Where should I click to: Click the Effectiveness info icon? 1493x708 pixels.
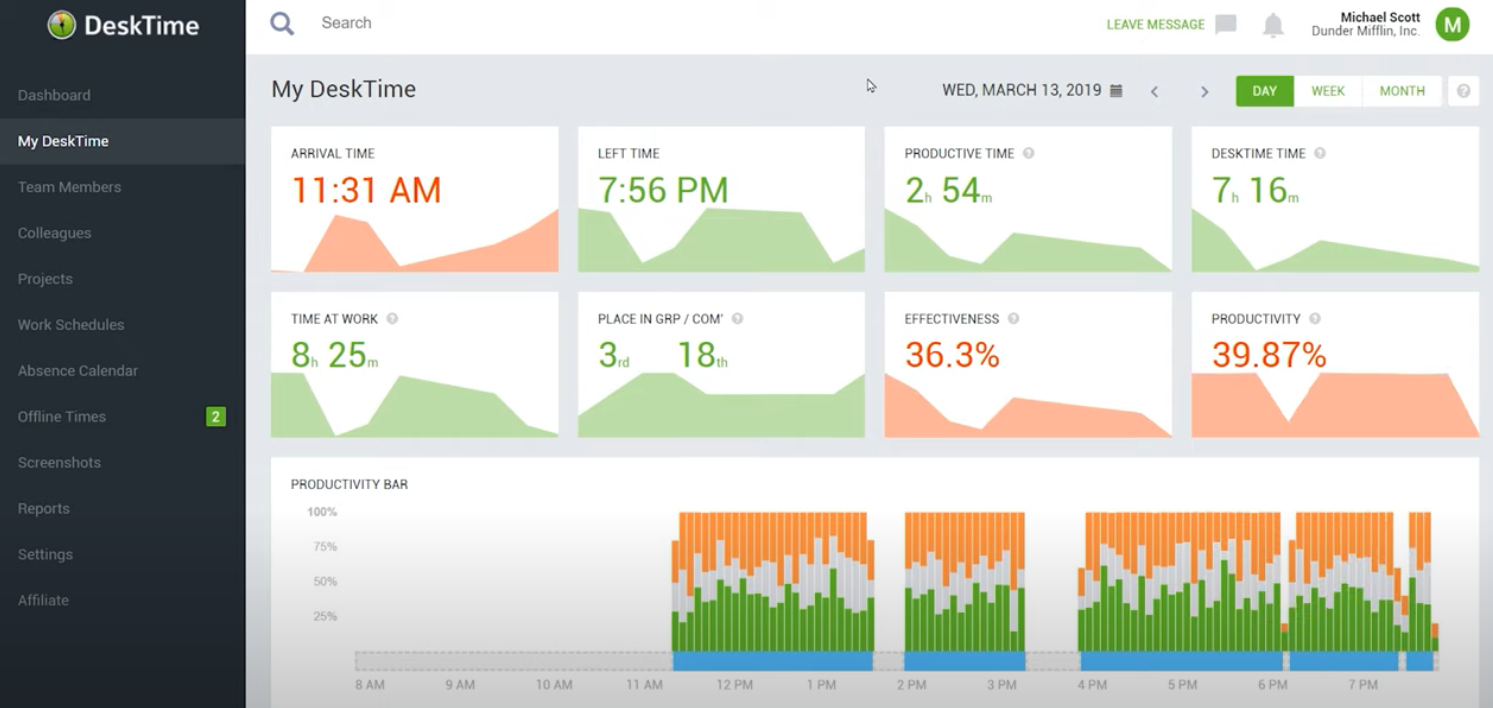(x=1013, y=318)
